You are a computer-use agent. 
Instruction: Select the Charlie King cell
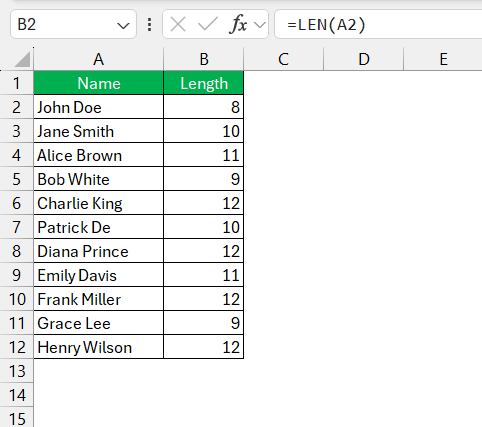[99, 203]
